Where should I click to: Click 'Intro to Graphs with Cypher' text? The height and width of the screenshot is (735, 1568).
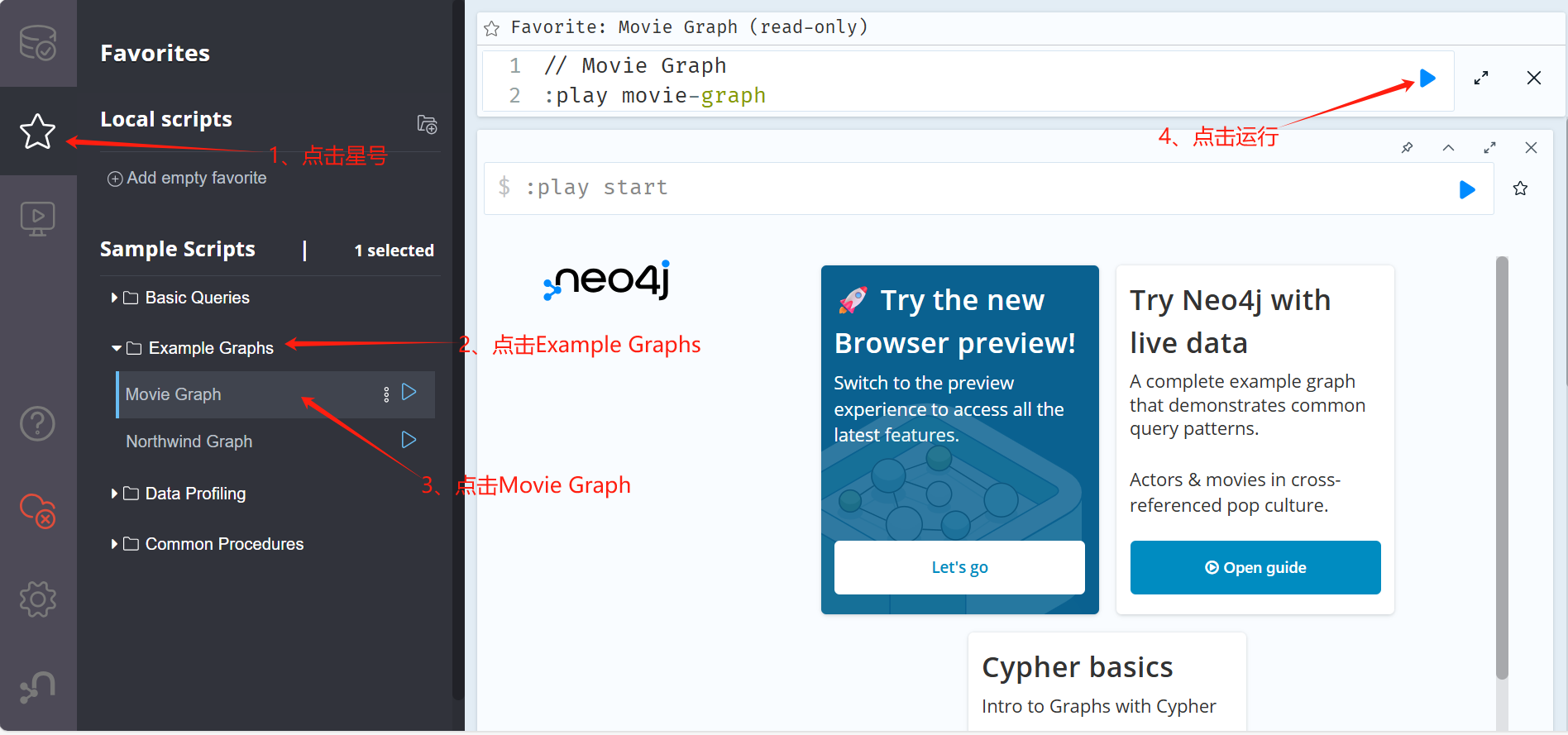point(1098,707)
